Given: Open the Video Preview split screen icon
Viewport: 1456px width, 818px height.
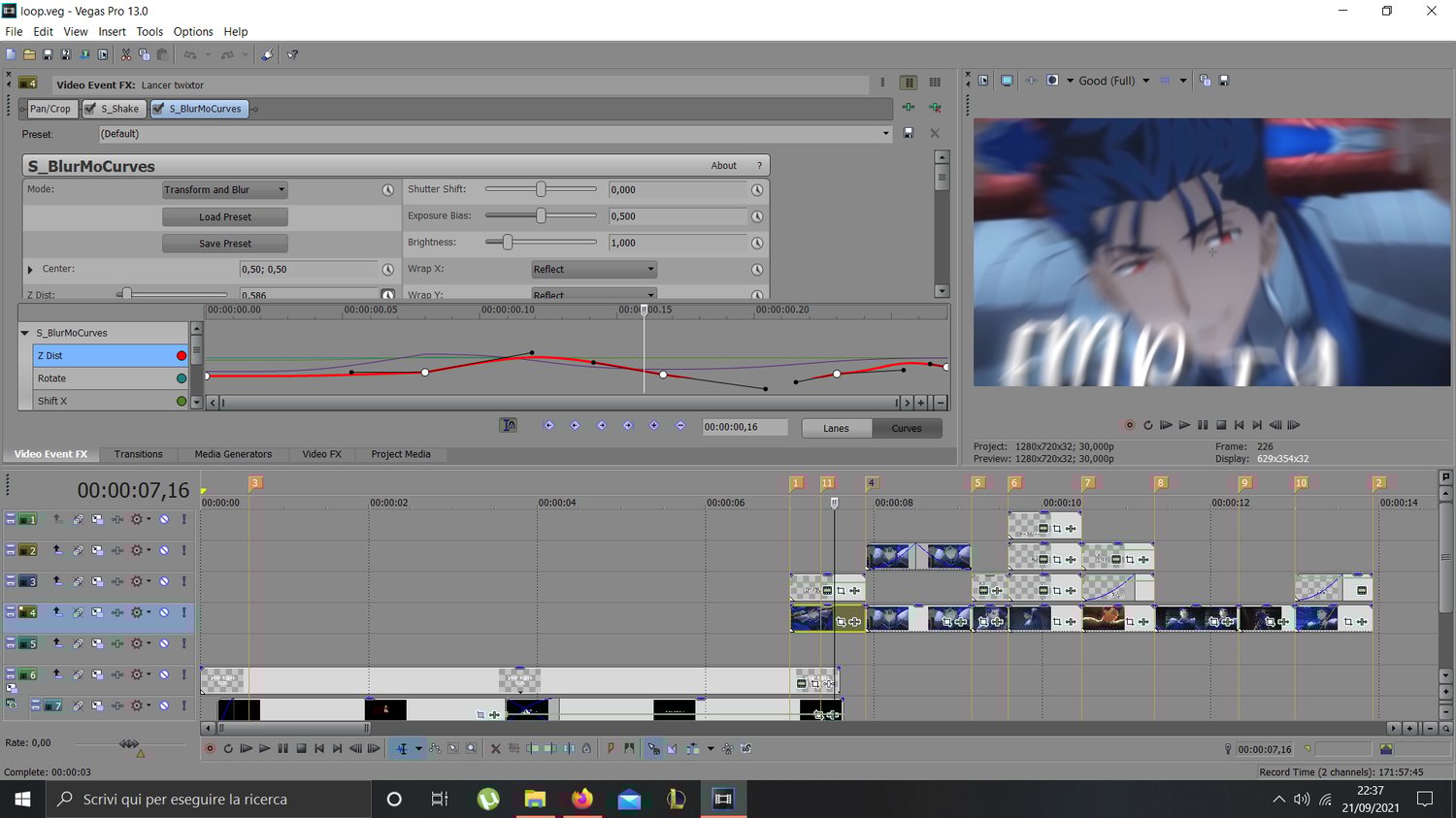Looking at the screenshot, I should click(1053, 81).
